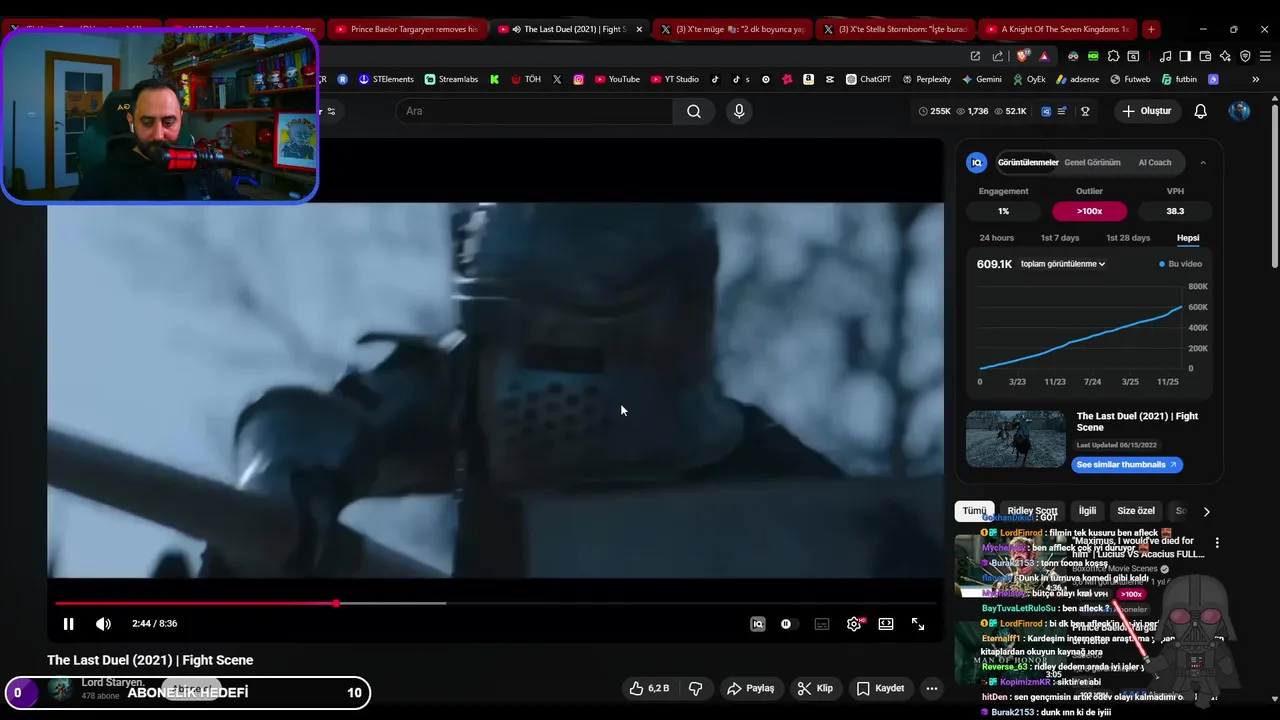This screenshot has width=1280, height=720.
Task: Toggle the browser sidebar panel
Action: coord(1185,56)
